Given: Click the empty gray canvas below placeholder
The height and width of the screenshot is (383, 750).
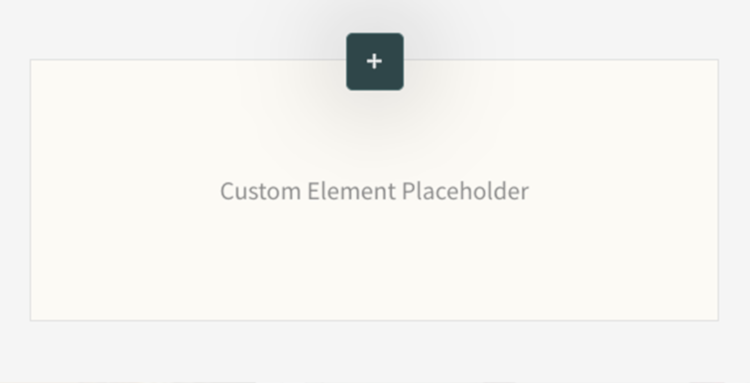Looking at the screenshot, I should click(375, 352).
